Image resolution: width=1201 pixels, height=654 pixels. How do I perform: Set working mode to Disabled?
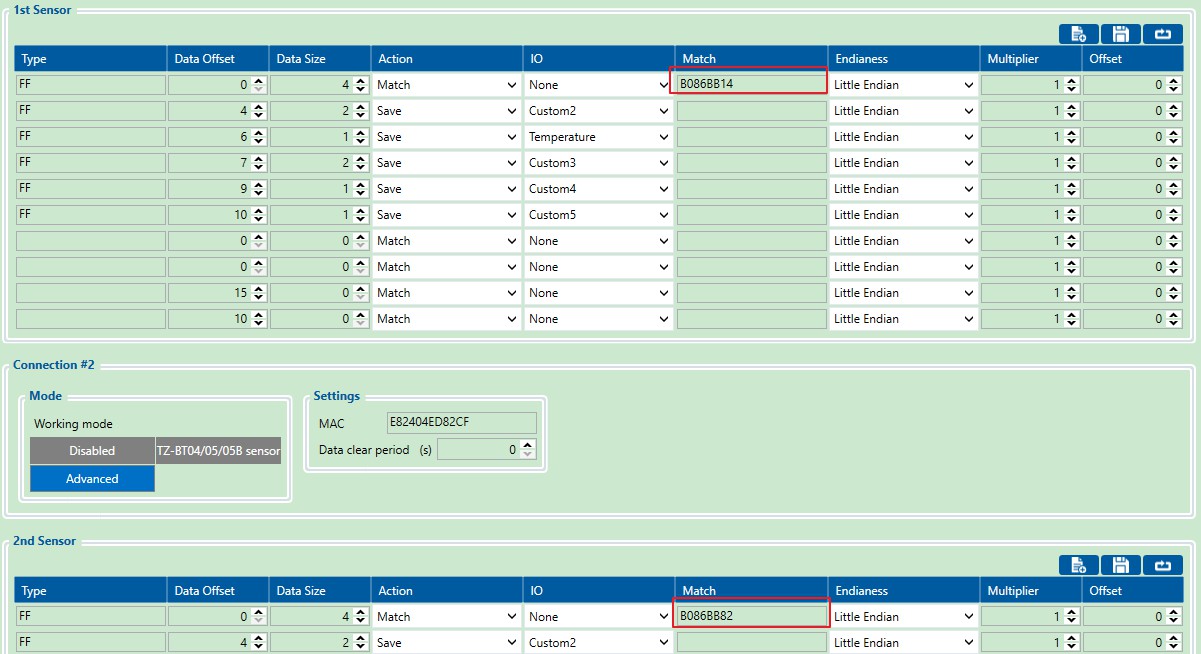click(x=92, y=451)
